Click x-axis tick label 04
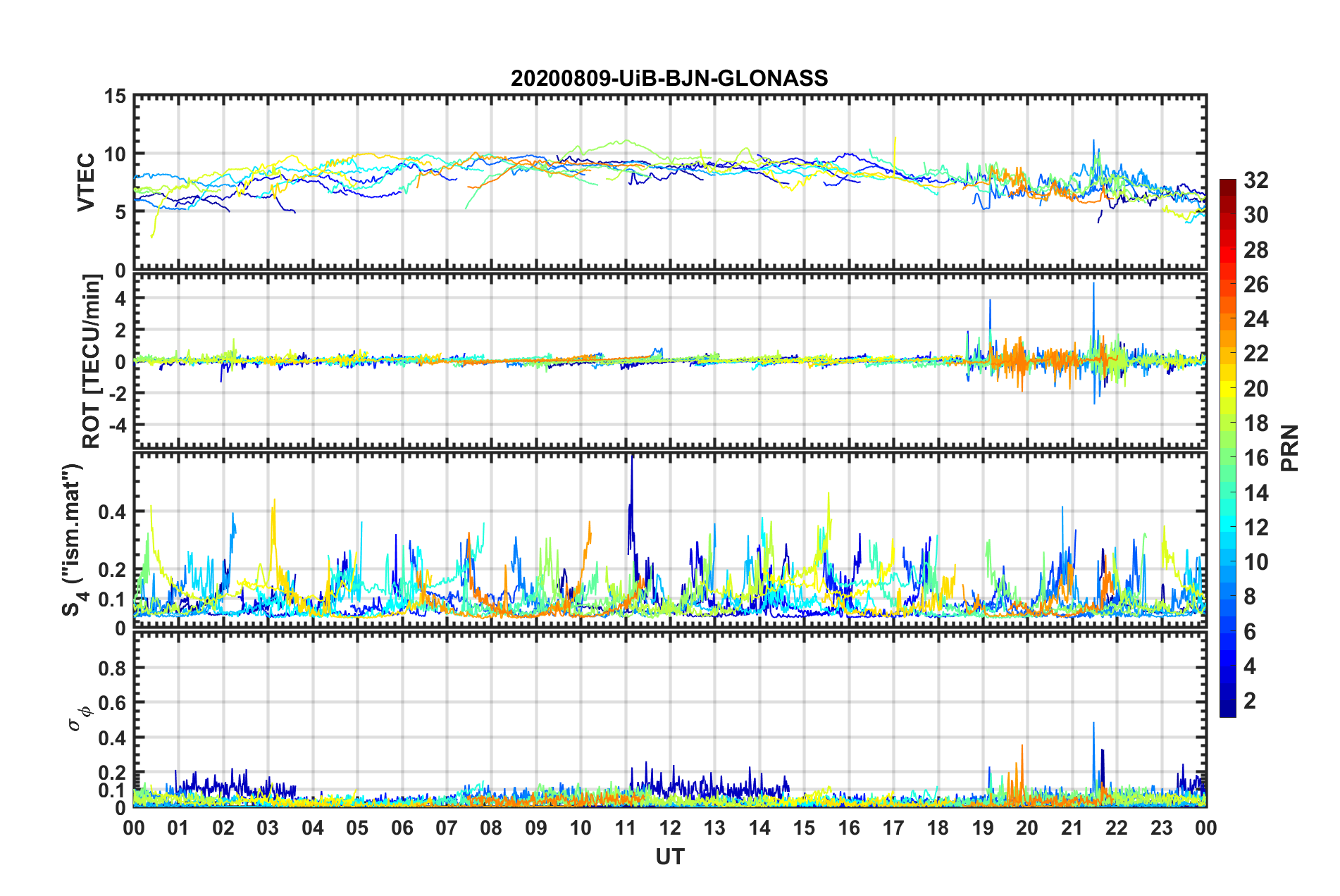 (x=313, y=828)
